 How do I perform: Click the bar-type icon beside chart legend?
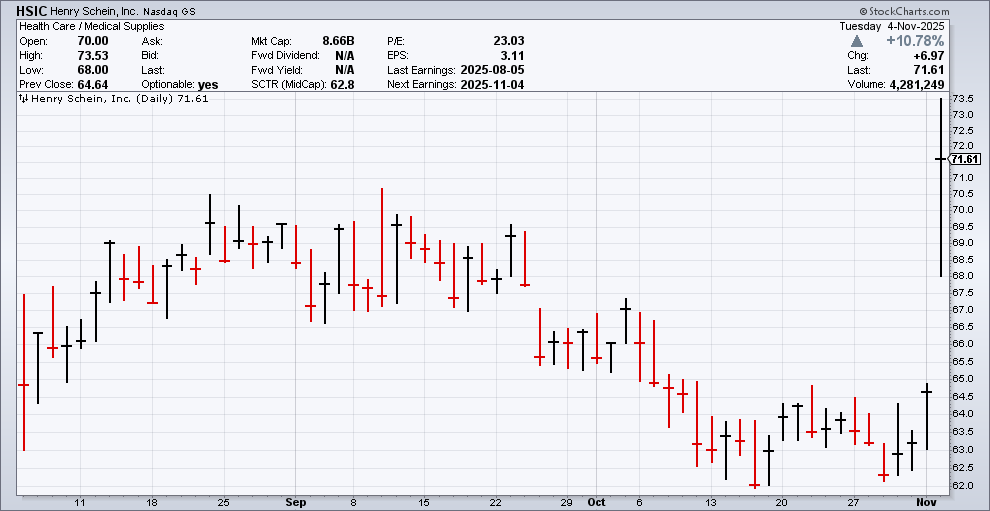click(23, 99)
